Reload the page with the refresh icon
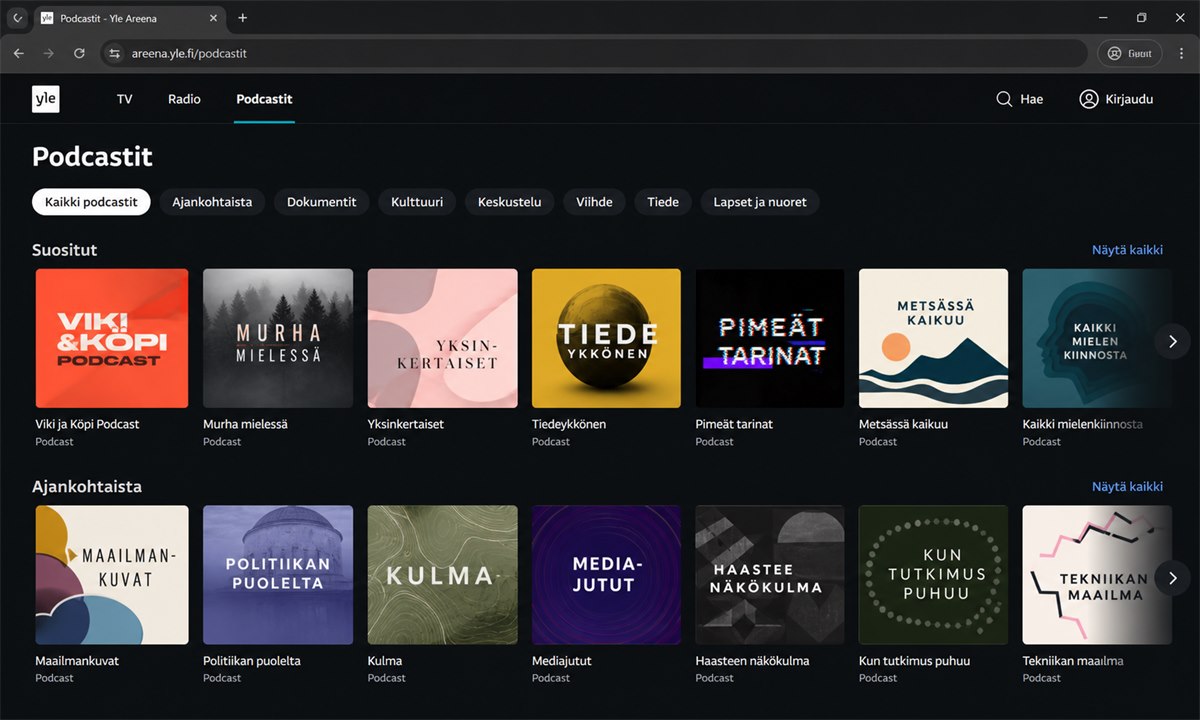The height and width of the screenshot is (720, 1200). coord(79,53)
